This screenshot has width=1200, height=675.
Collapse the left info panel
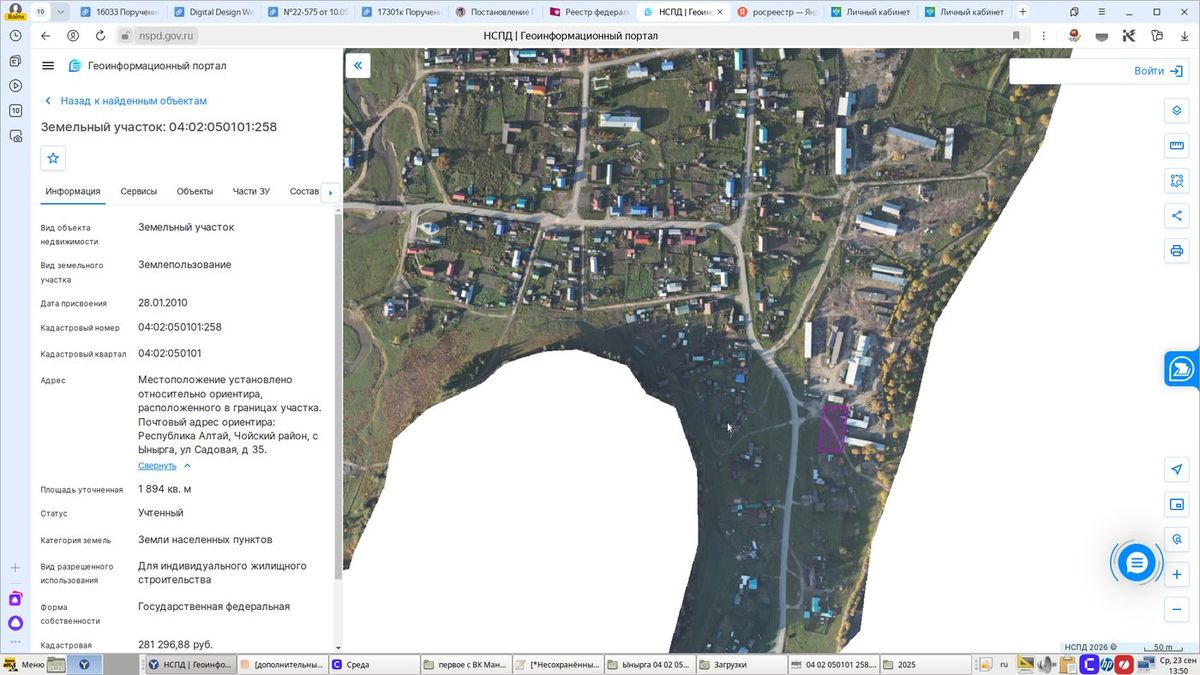click(x=358, y=66)
